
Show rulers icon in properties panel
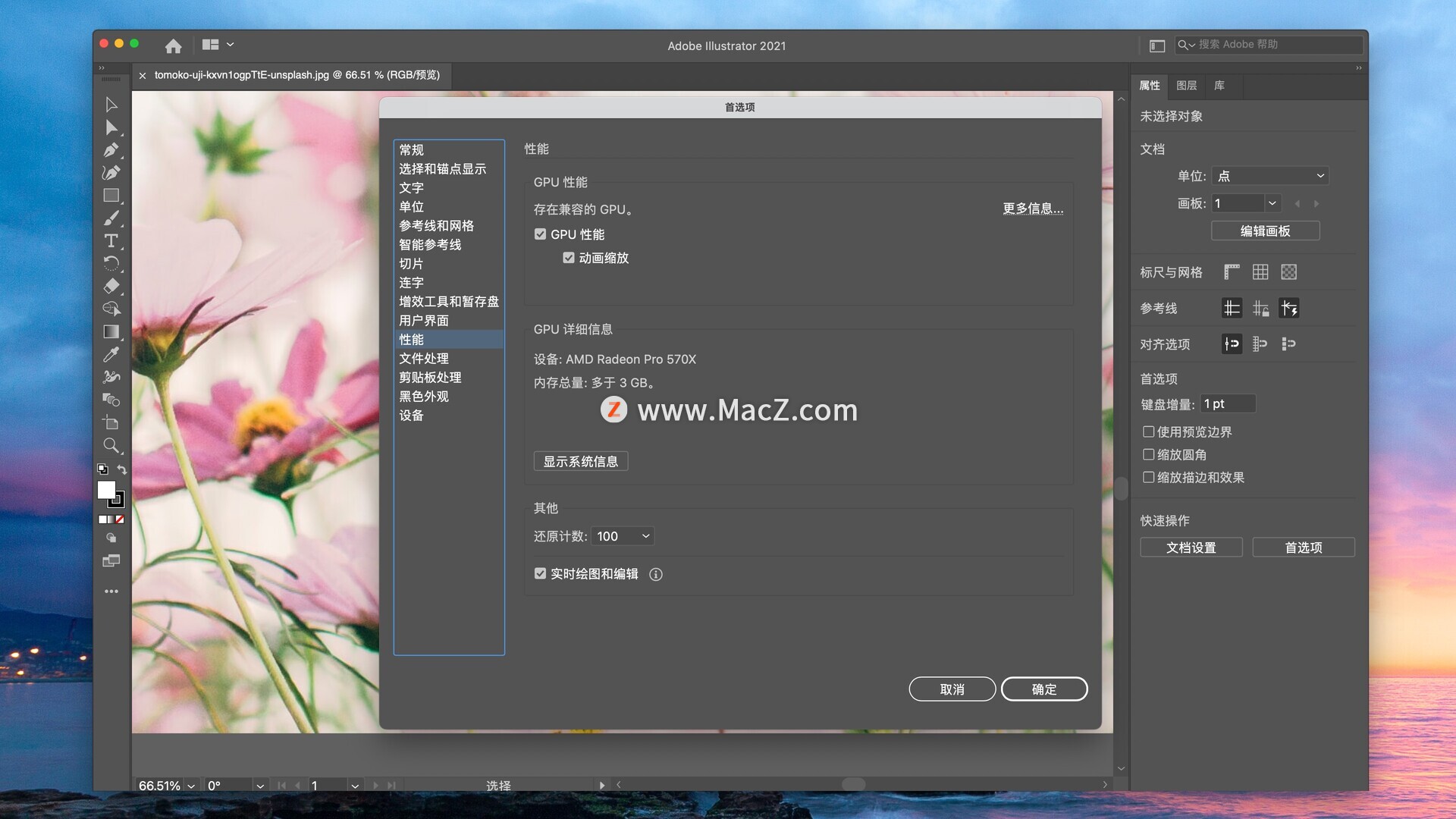tap(1232, 271)
